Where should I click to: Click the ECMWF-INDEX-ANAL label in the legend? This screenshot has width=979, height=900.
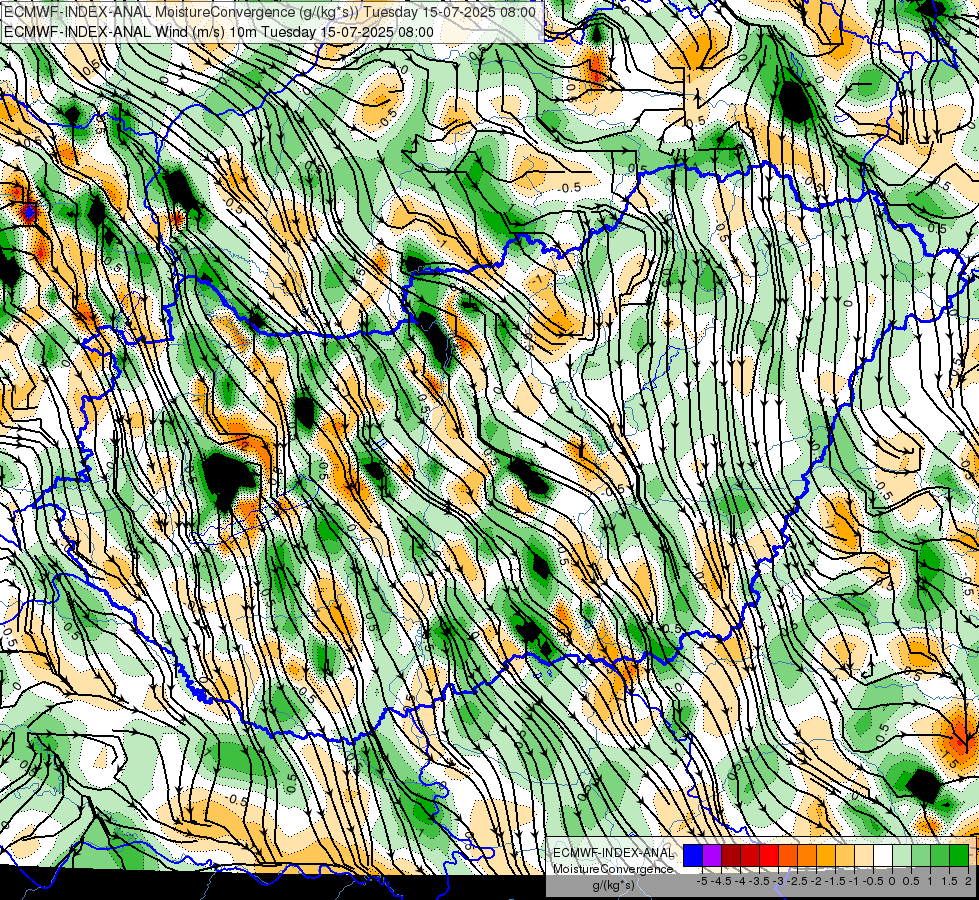[614, 853]
